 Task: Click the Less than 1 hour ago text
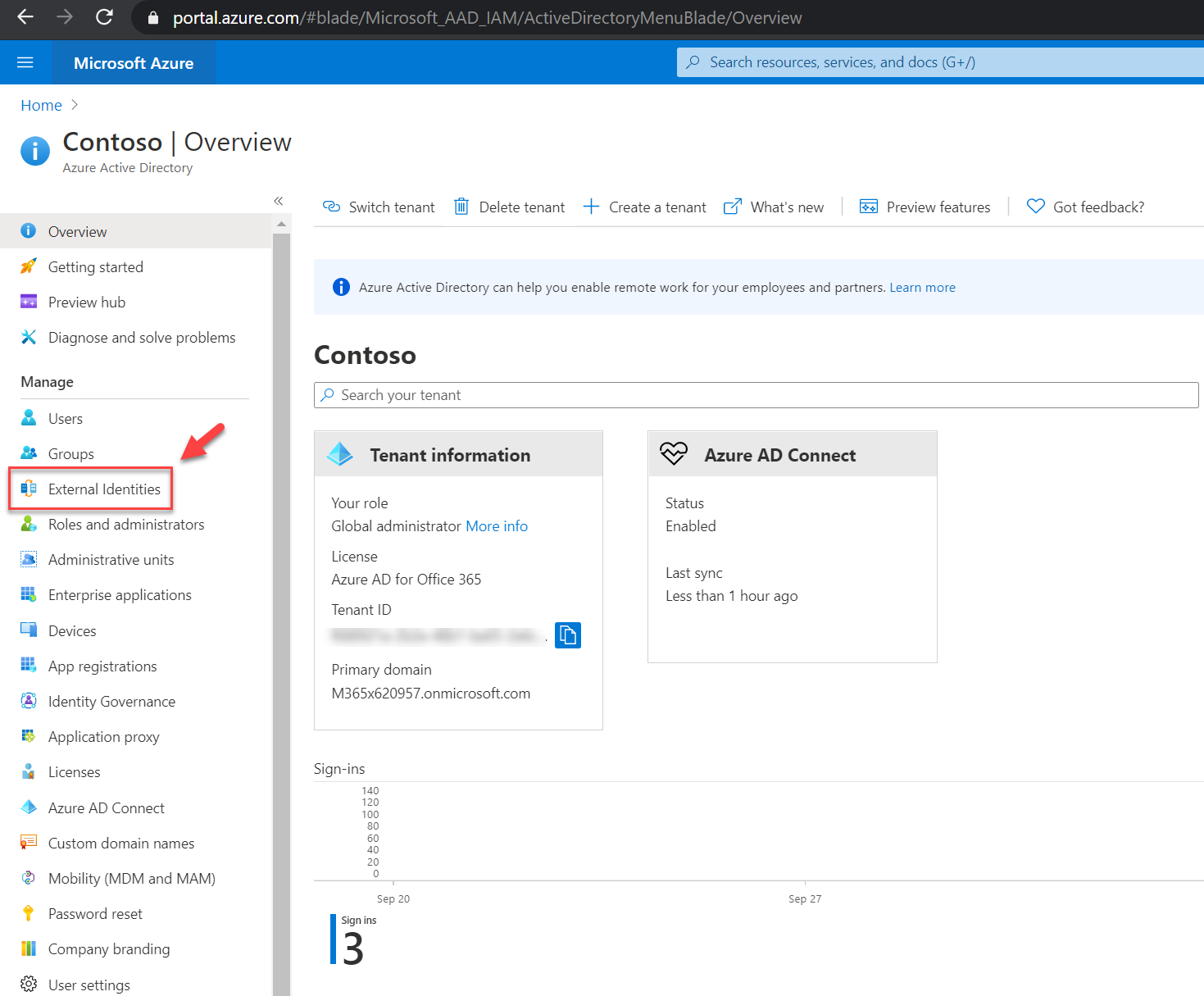pyautogui.click(x=731, y=597)
